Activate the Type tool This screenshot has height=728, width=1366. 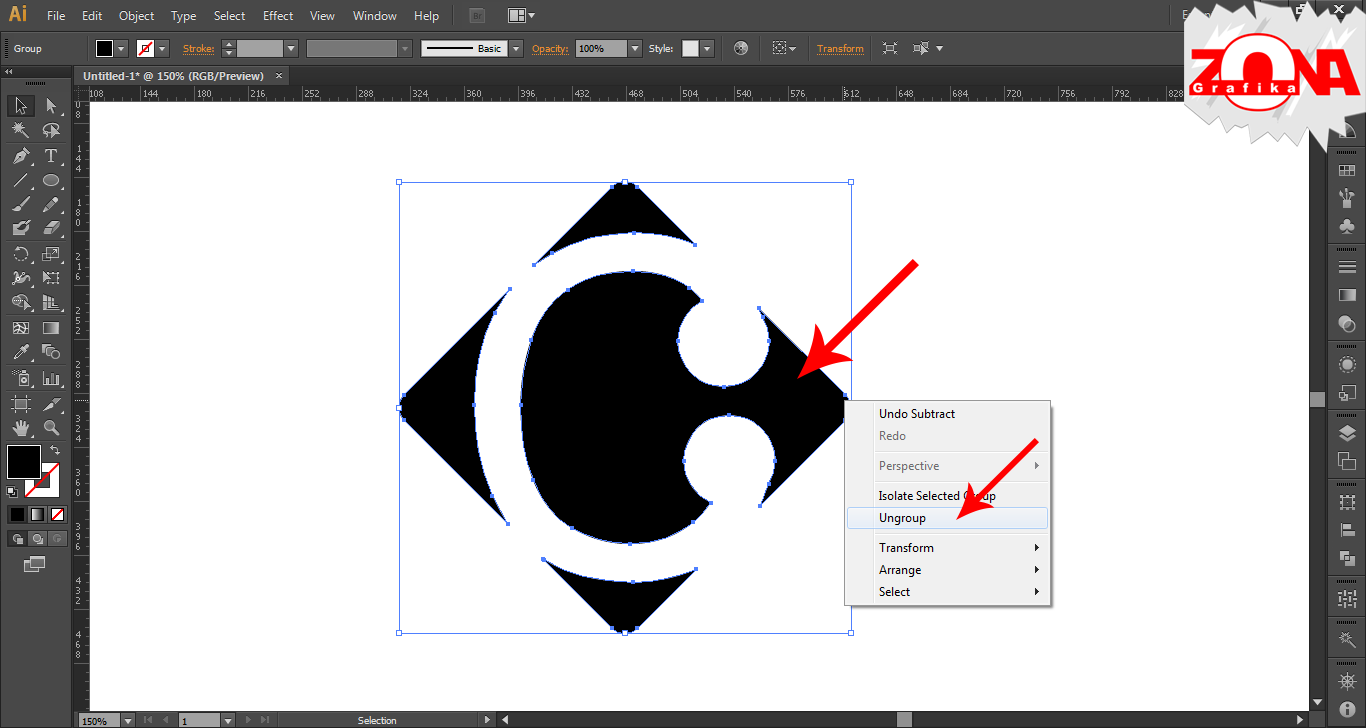coord(51,156)
